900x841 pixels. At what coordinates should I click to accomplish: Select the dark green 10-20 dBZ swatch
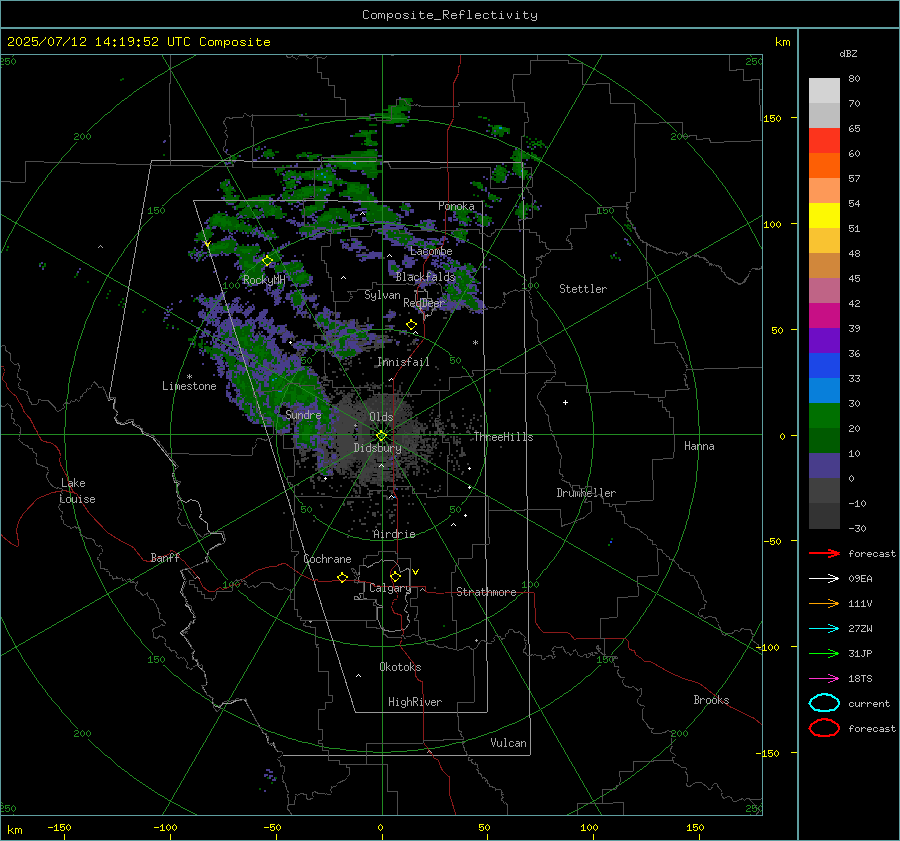(x=824, y=441)
